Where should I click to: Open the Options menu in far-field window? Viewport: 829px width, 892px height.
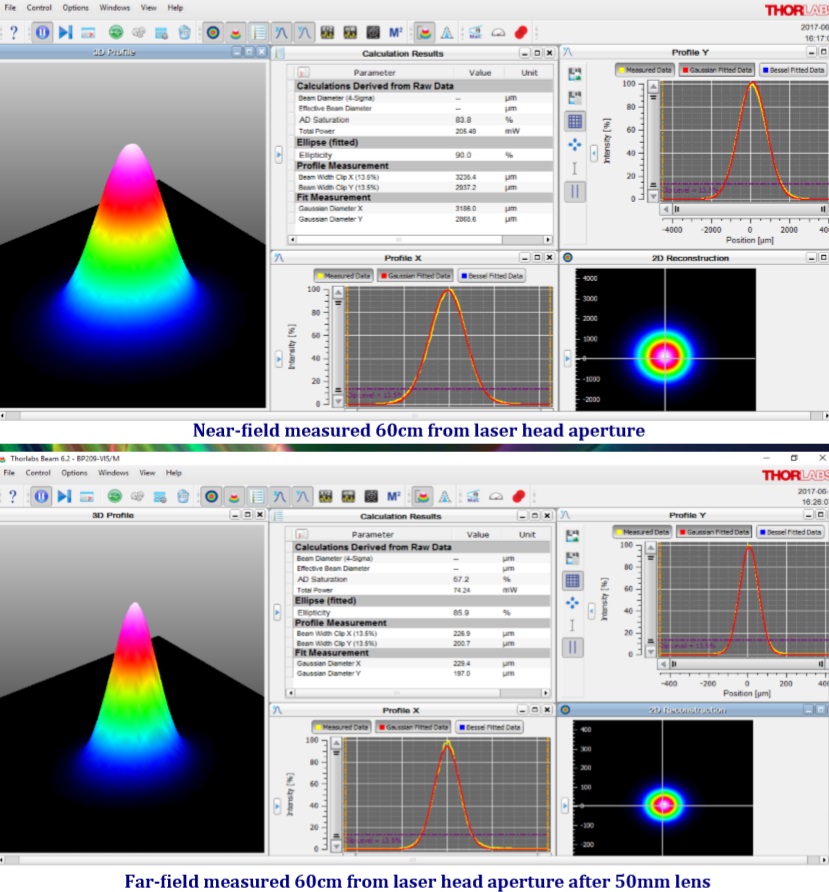coord(75,472)
